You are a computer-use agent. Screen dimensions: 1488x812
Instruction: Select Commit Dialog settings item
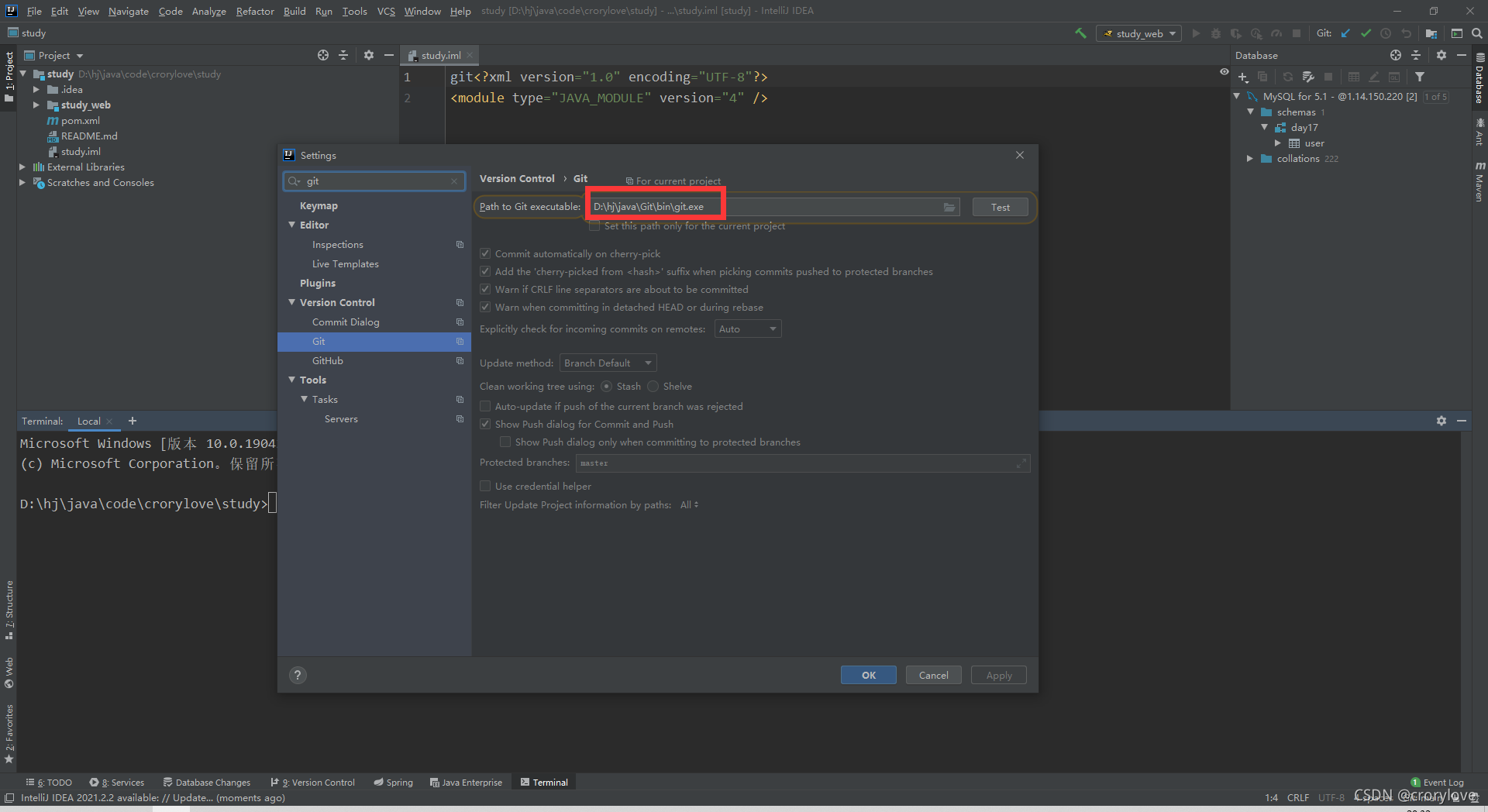346,322
